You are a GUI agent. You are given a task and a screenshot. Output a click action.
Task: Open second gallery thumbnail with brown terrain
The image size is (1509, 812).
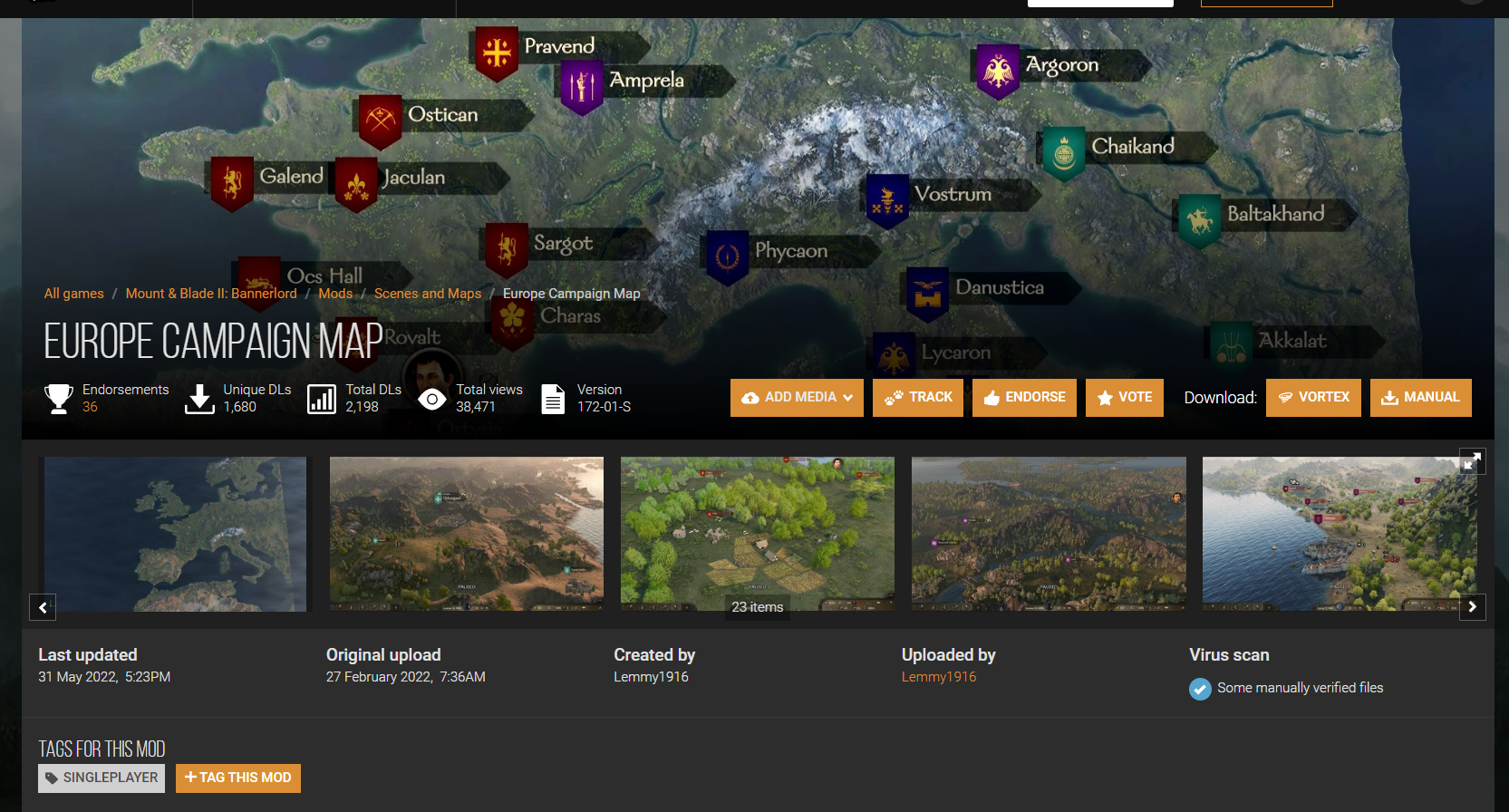(467, 534)
